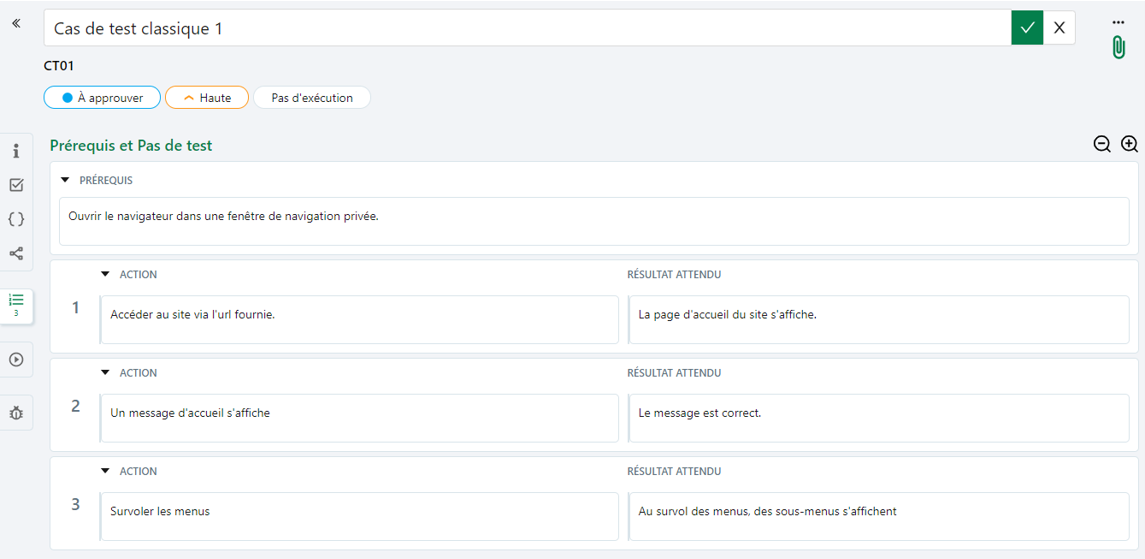1145x559 pixels.
Task: Cancel title edit with X button
Action: [1059, 28]
